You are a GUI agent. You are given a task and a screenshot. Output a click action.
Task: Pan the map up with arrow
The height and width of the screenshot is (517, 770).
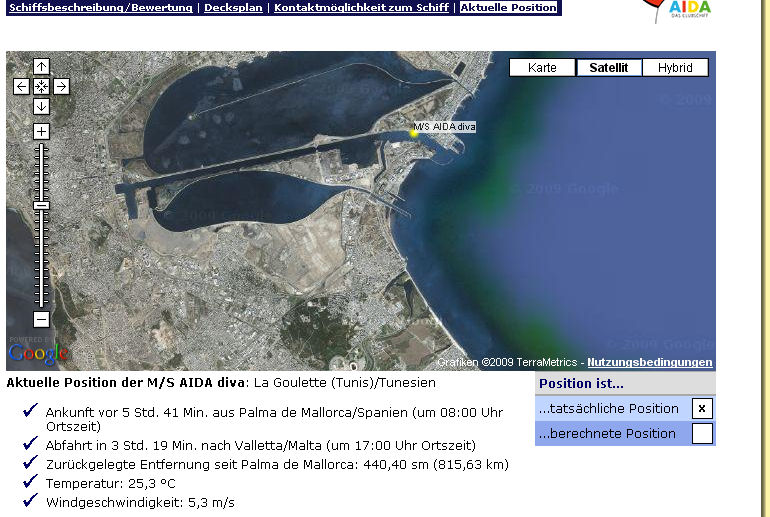click(41, 67)
